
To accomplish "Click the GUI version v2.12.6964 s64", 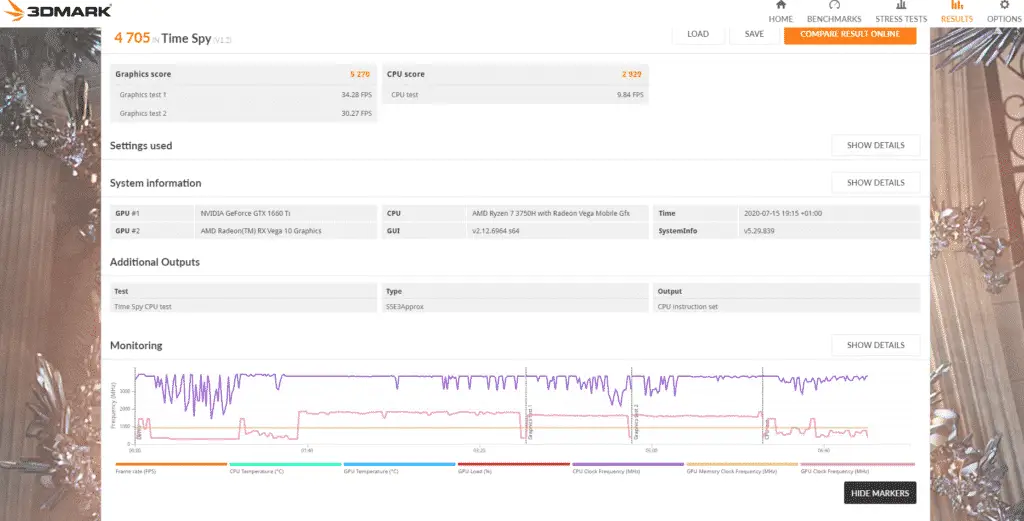I will click(558, 230).
